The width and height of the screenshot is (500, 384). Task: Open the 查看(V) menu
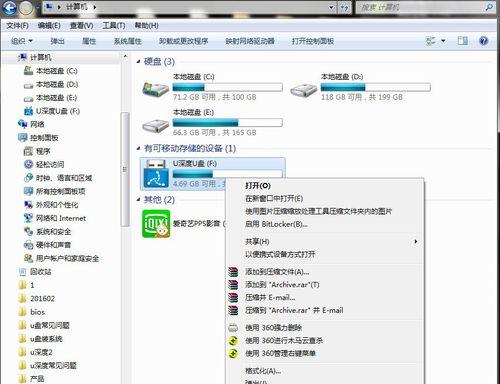81,25
